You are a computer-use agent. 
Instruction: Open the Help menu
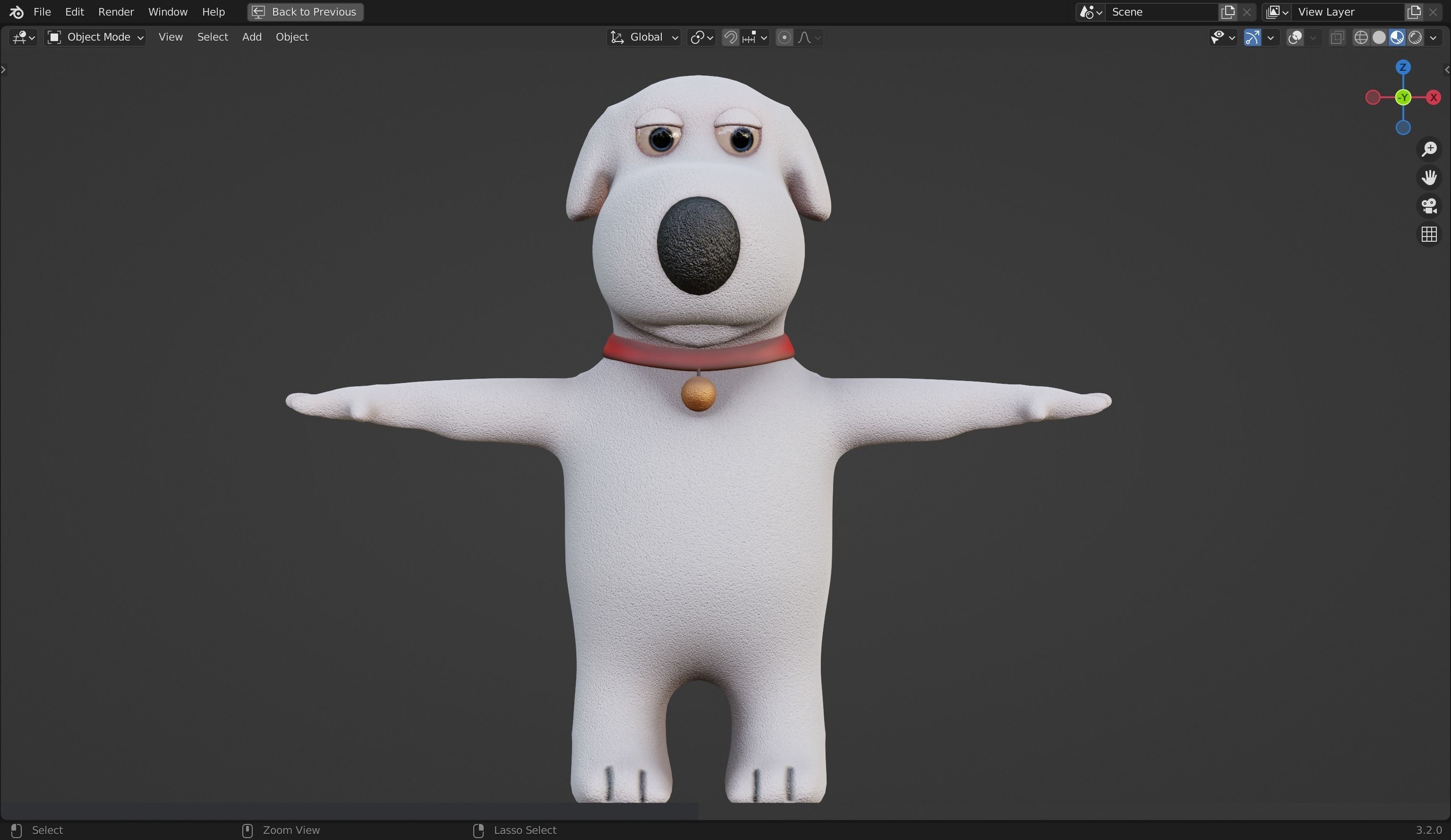coord(213,12)
